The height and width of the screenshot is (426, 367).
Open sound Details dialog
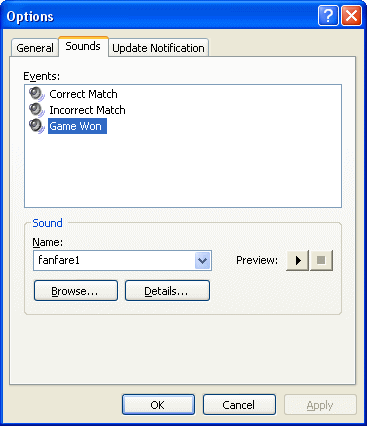(167, 291)
